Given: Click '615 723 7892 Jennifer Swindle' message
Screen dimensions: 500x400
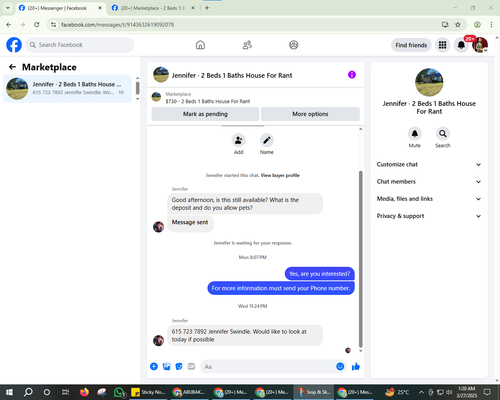Looking at the screenshot, I should [x=245, y=335].
